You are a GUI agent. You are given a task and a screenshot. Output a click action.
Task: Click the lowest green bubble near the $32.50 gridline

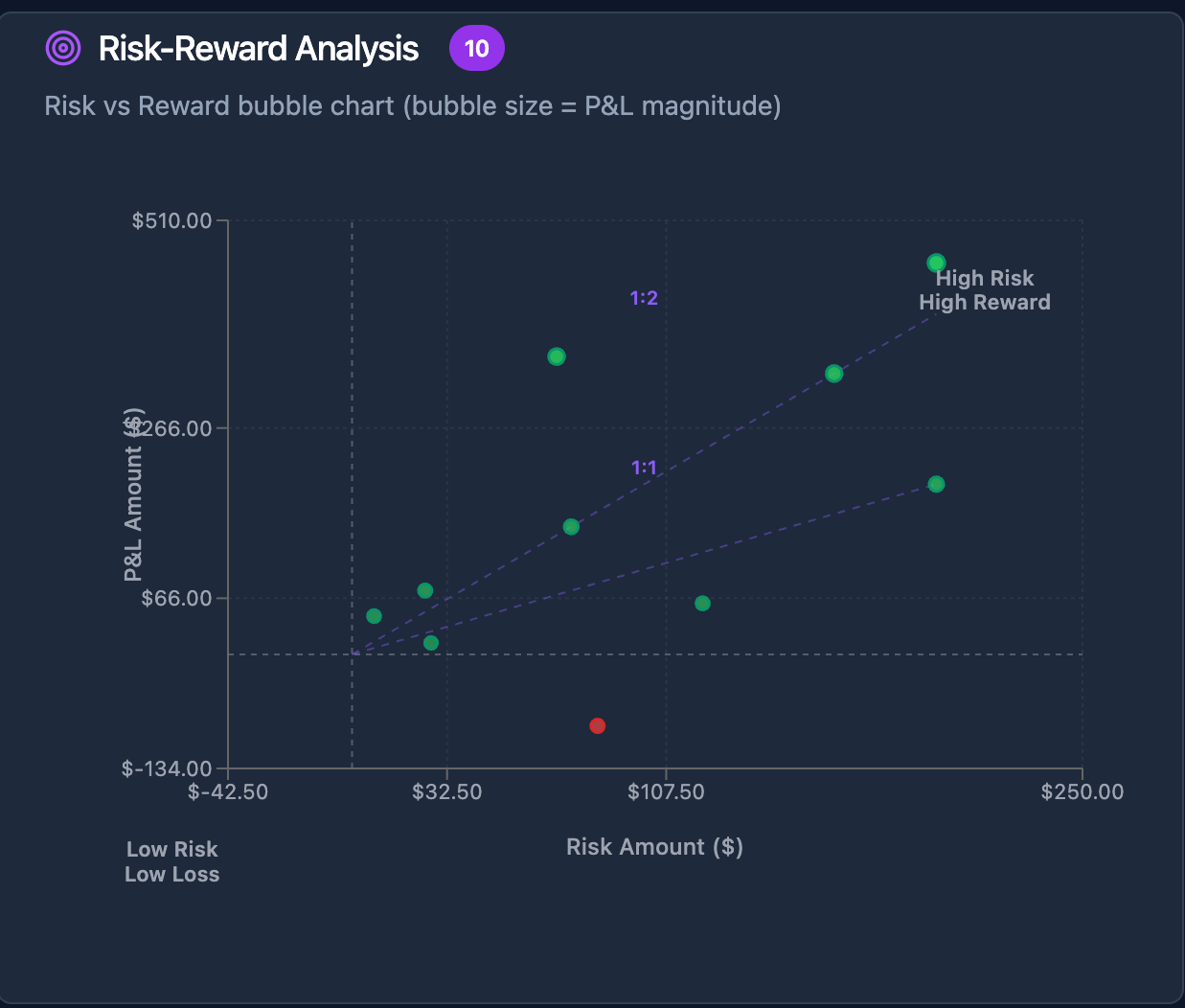pos(431,643)
